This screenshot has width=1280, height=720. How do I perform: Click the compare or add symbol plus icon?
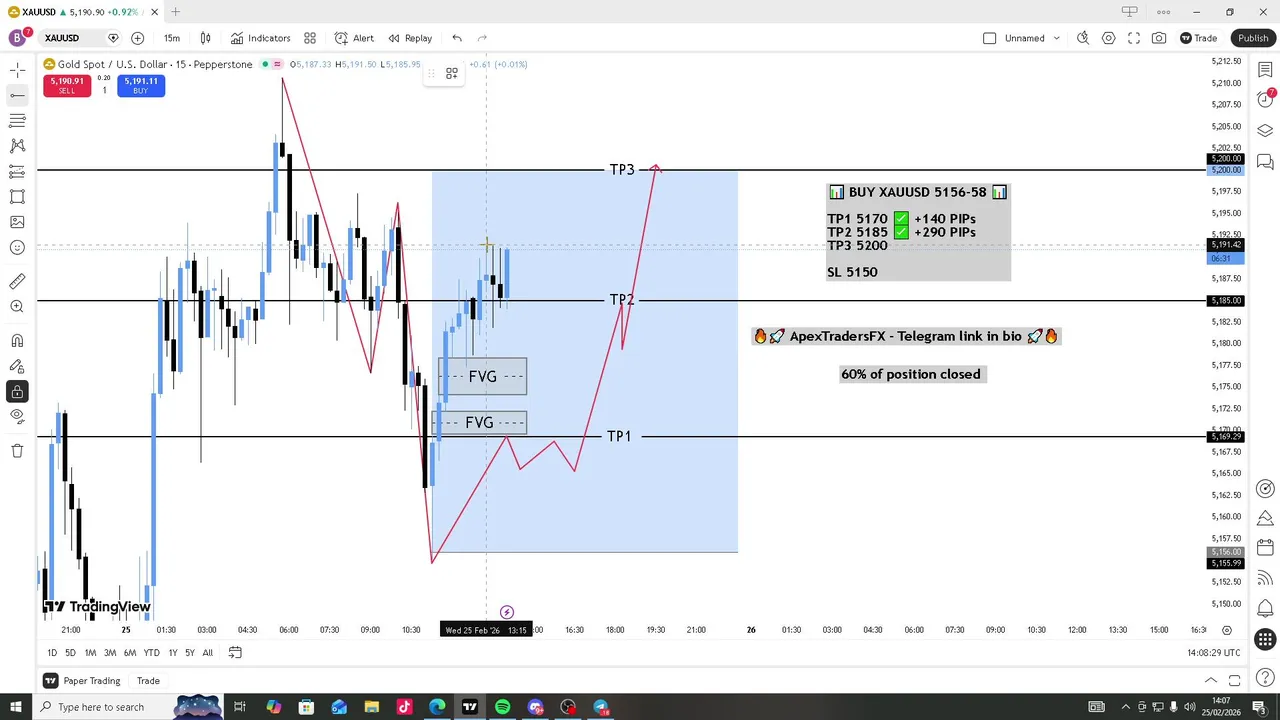(138, 38)
